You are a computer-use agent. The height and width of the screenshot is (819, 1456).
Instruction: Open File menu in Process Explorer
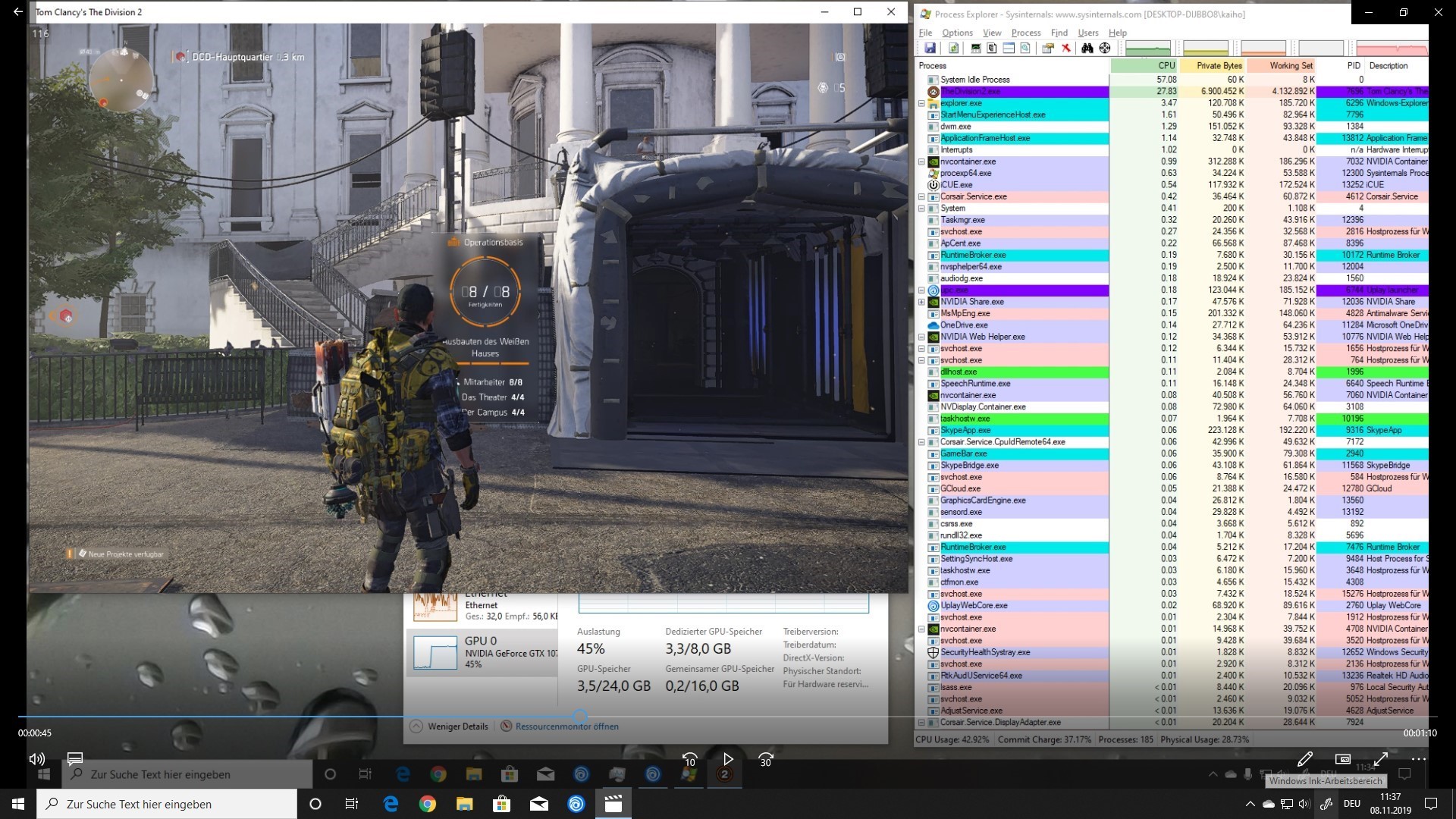tap(925, 33)
